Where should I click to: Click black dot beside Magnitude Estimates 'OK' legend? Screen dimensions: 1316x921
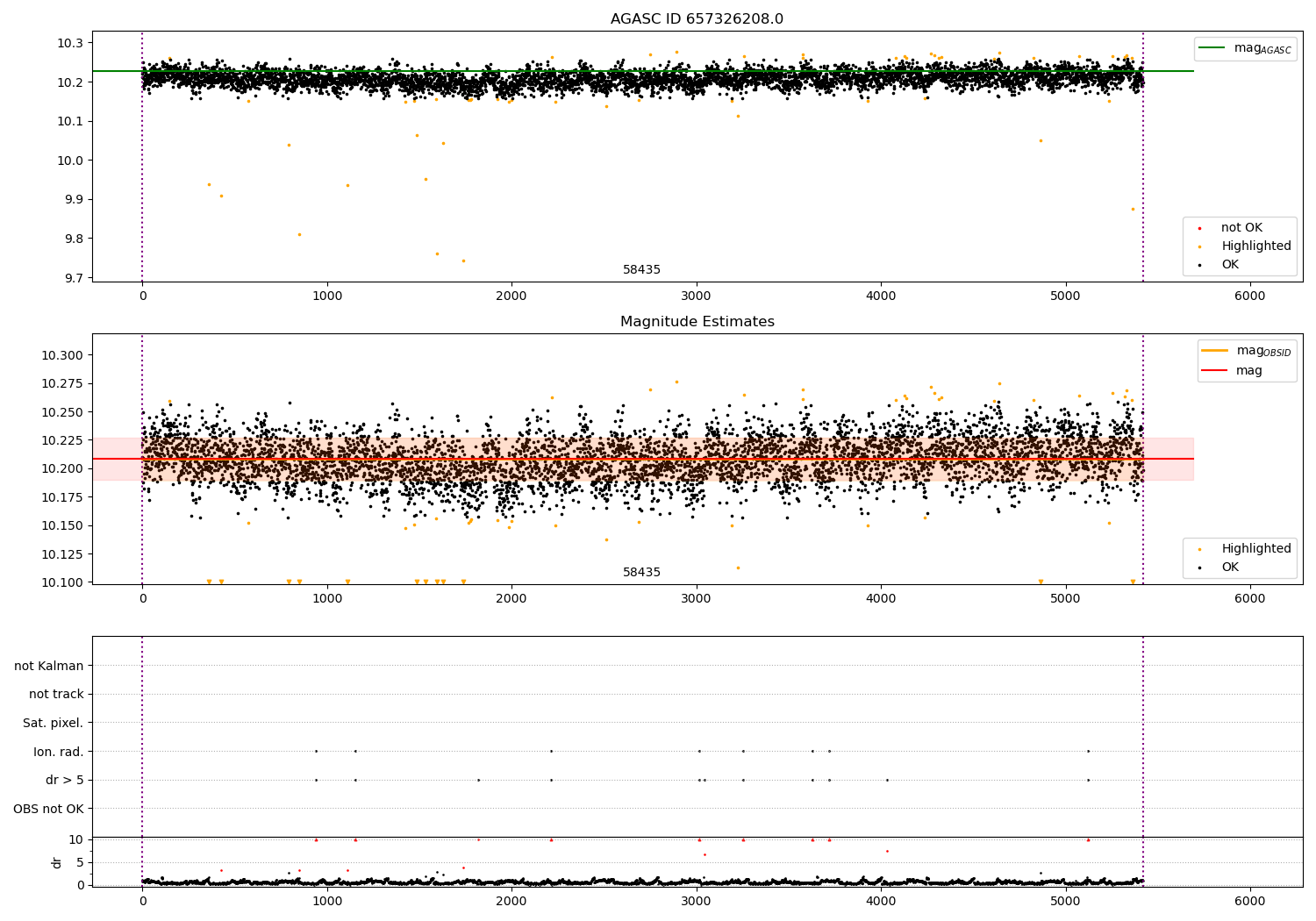pos(1199,568)
